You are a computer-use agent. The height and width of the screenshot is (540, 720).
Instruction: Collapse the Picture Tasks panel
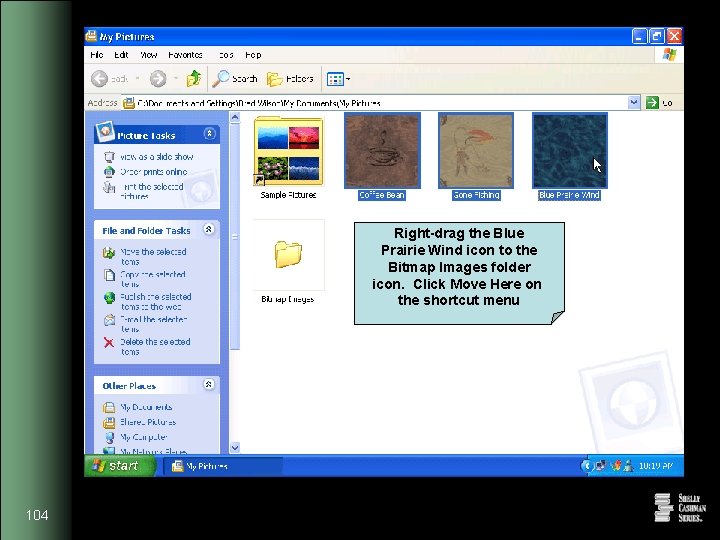click(209, 134)
